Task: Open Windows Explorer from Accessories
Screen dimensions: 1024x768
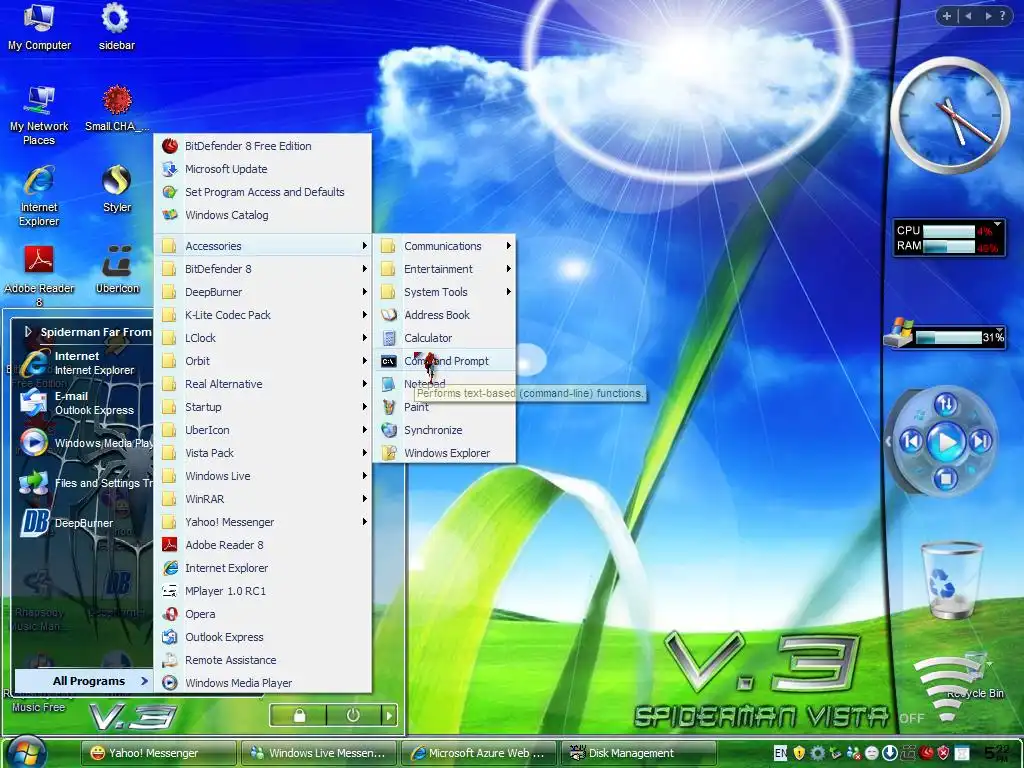Action: [x=445, y=453]
